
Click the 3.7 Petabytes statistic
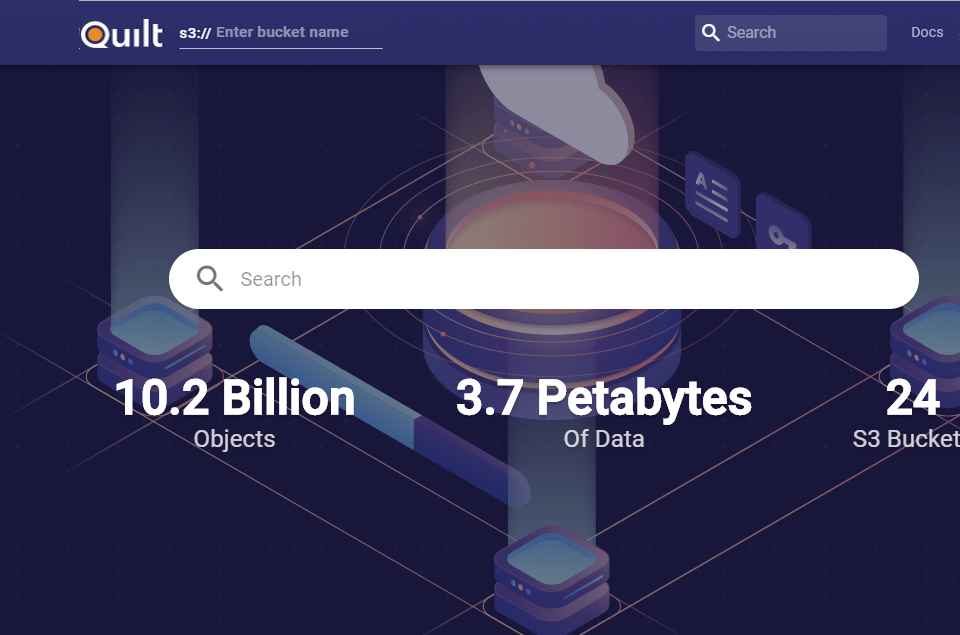click(603, 398)
